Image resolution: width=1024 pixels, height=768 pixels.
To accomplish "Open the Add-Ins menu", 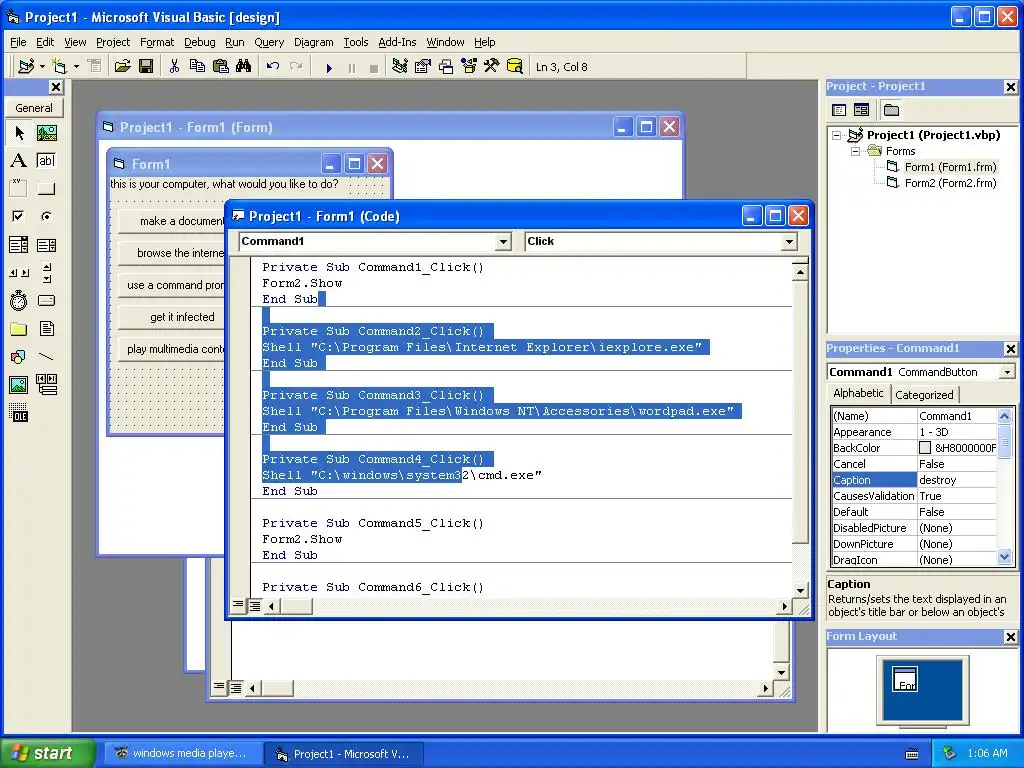I will point(397,42).
